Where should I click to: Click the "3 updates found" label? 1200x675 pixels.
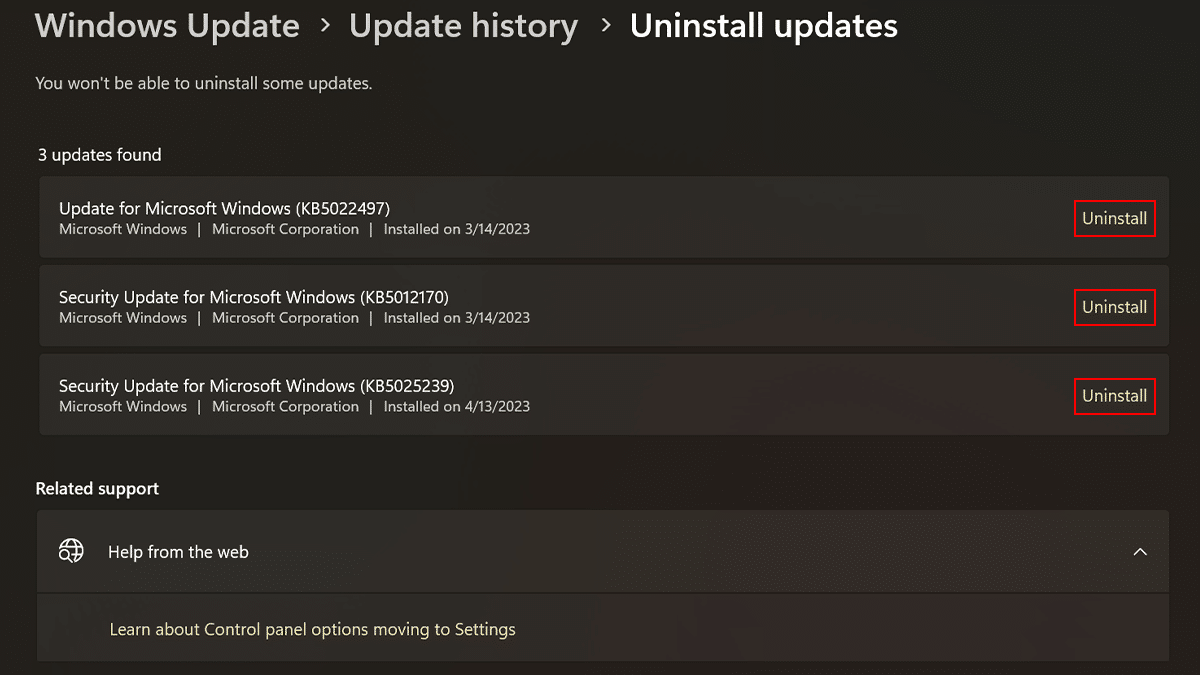point(99,155)
